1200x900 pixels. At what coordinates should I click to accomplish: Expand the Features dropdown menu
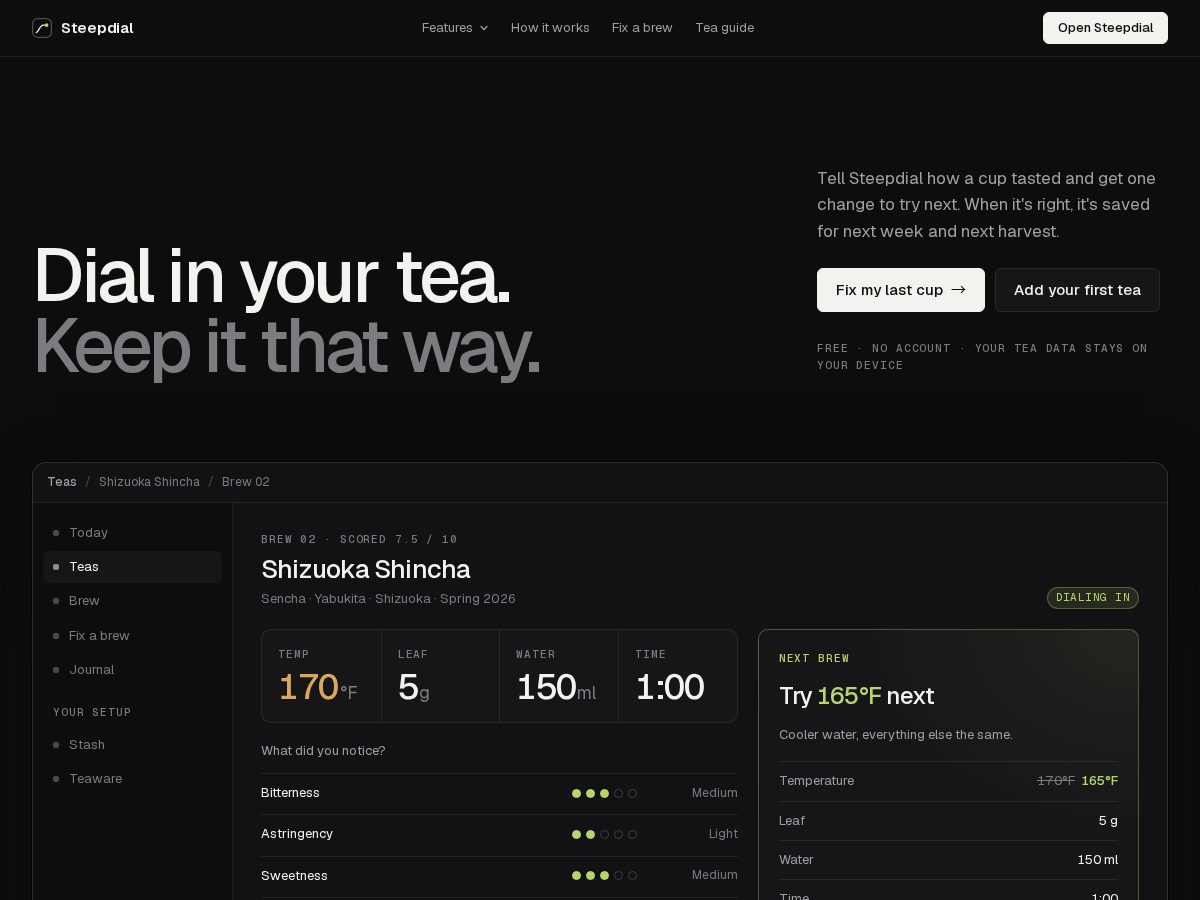tap(455, 28)
